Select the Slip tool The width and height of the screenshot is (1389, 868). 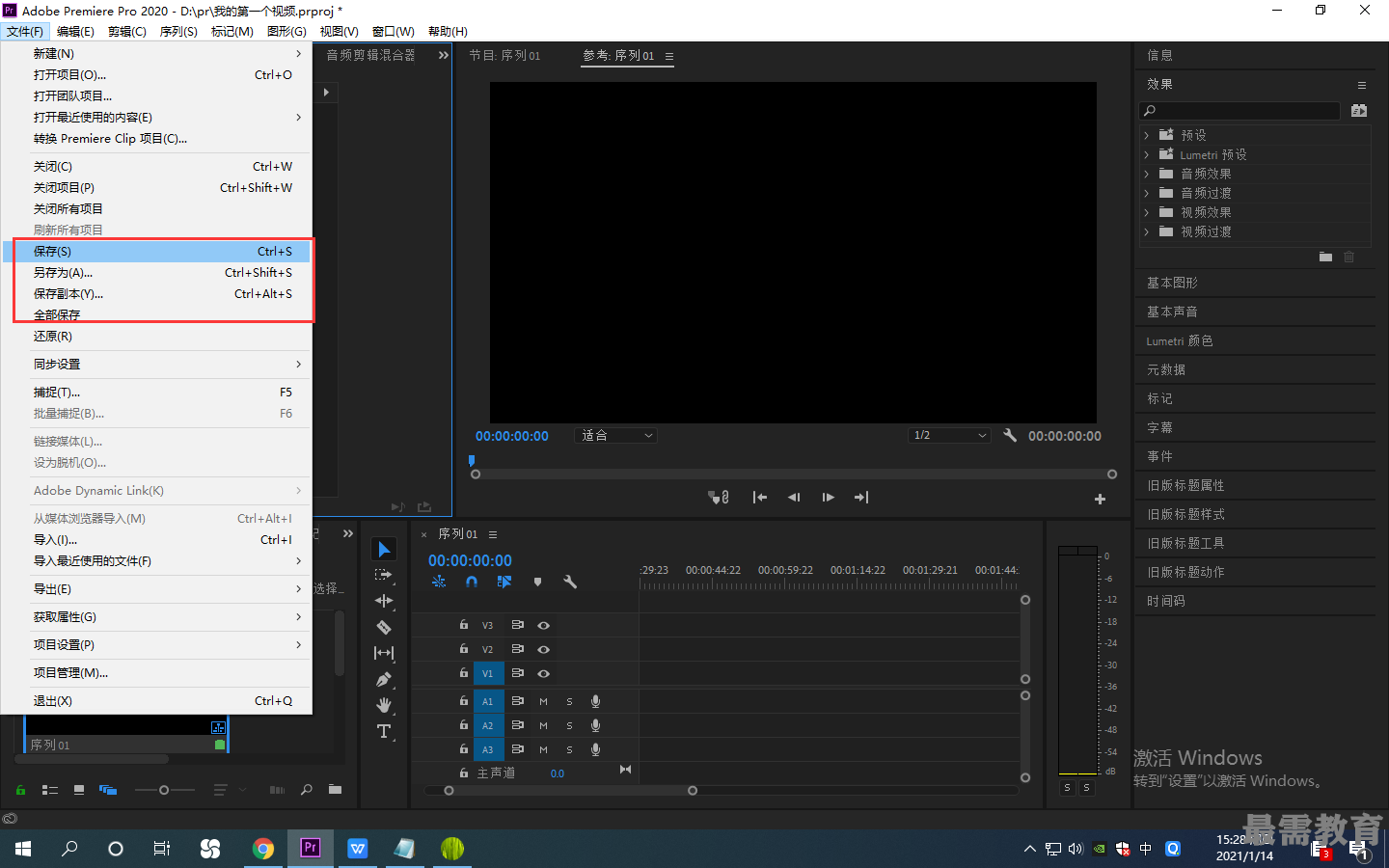(x=384, y=653)
